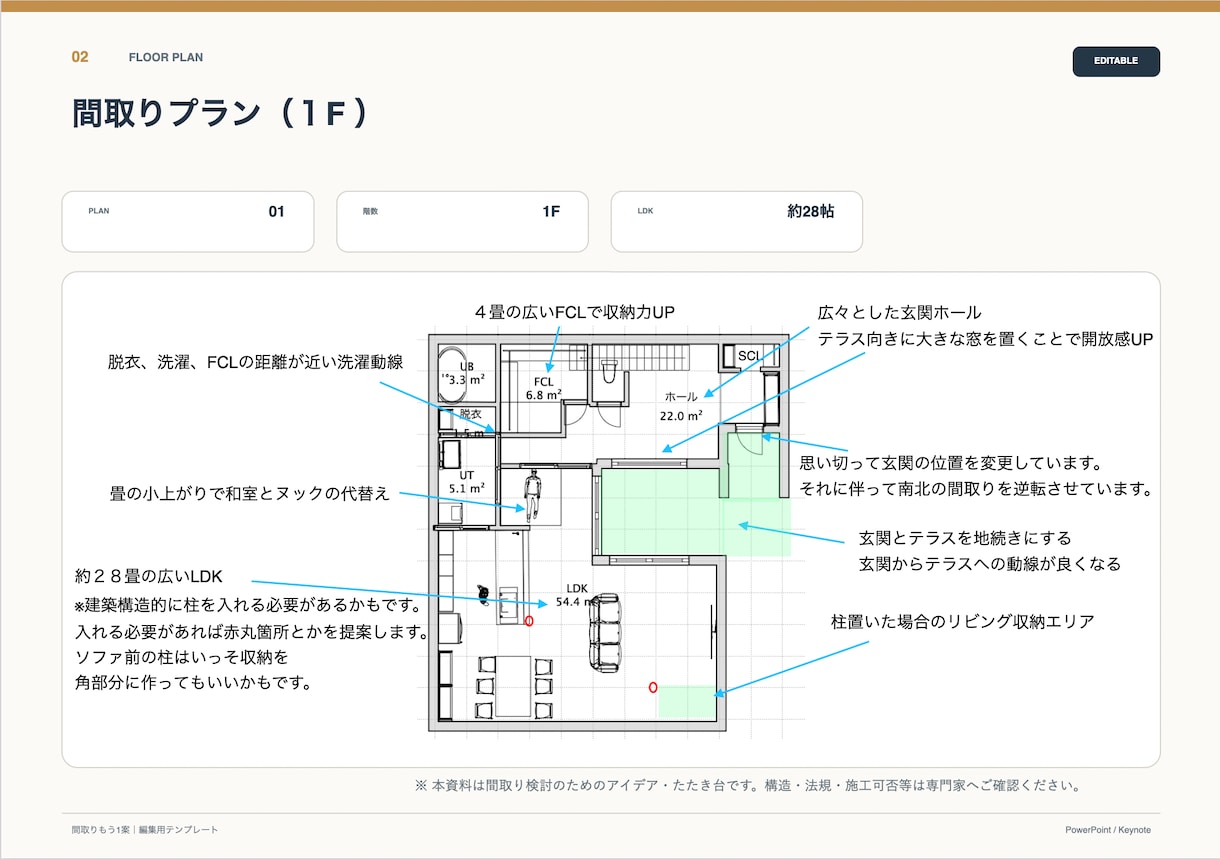1220x859 pixels.
Task: Click the person figure on the tatami area
Action: click(x=533, y=494)
